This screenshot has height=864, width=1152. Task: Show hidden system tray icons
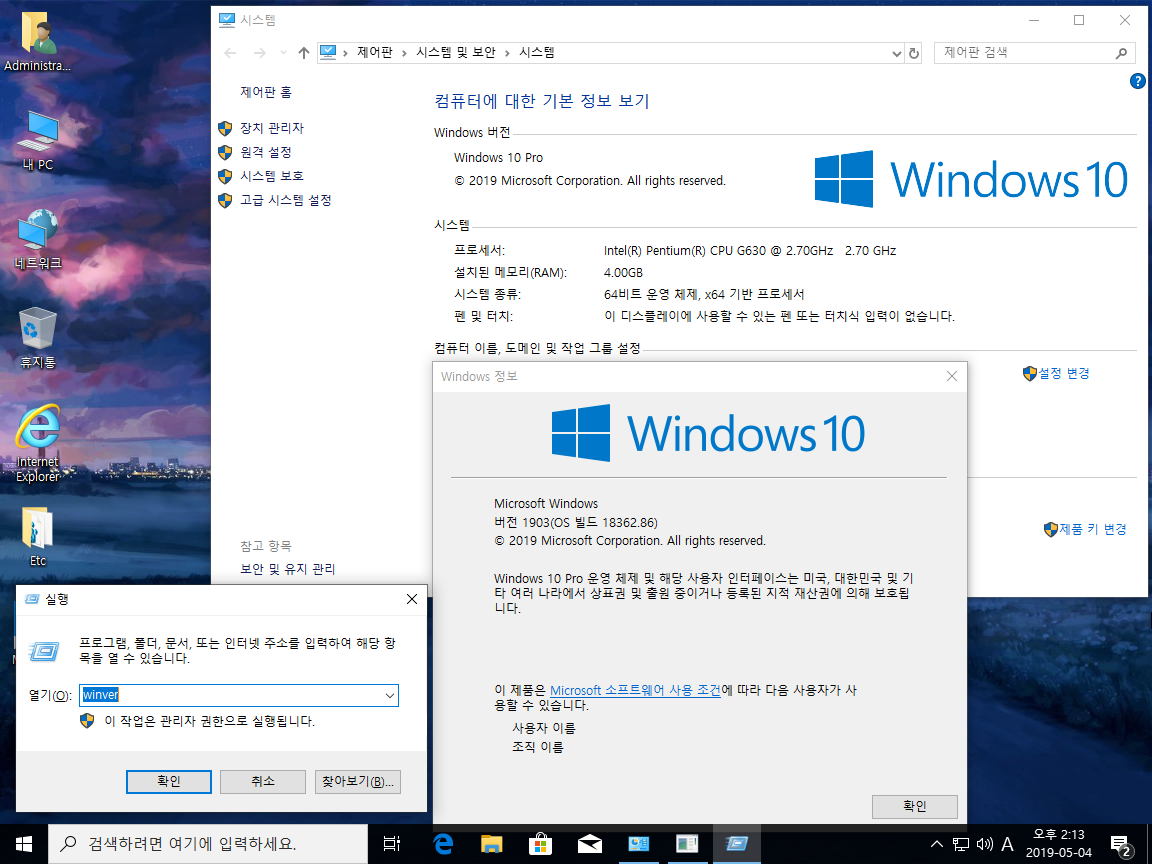[x=937, y=844]
